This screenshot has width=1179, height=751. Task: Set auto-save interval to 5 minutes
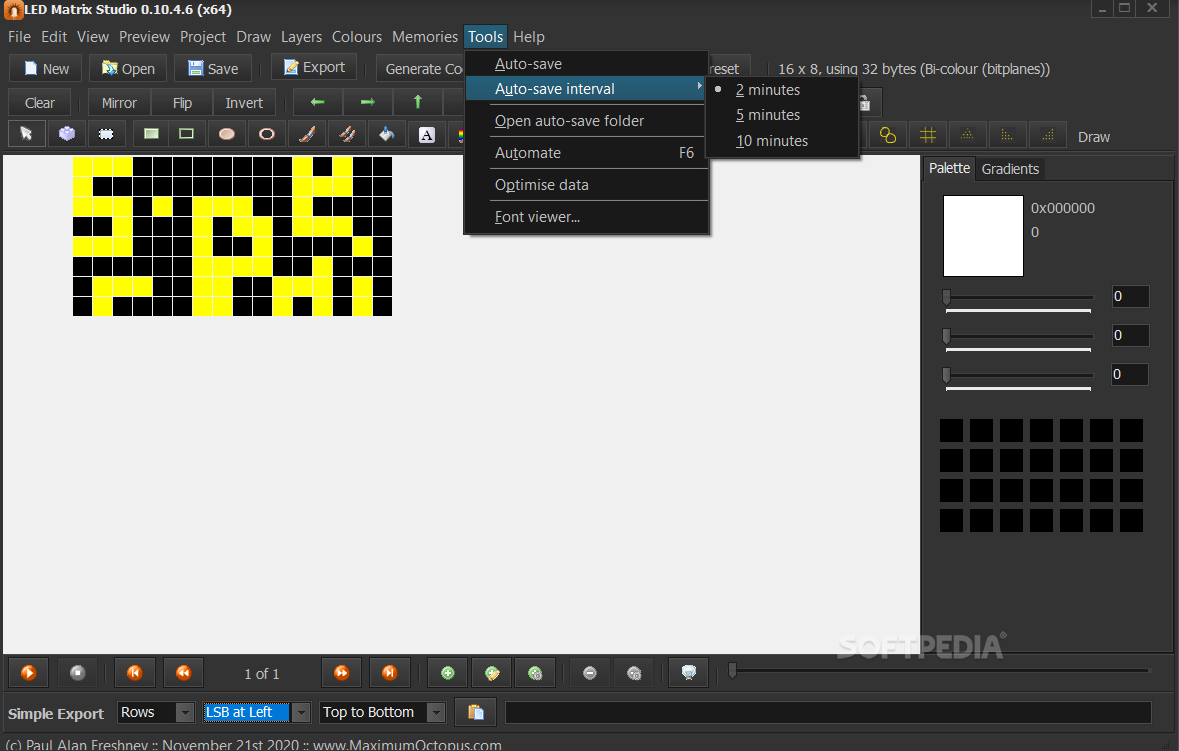click(x=782, y=115)
